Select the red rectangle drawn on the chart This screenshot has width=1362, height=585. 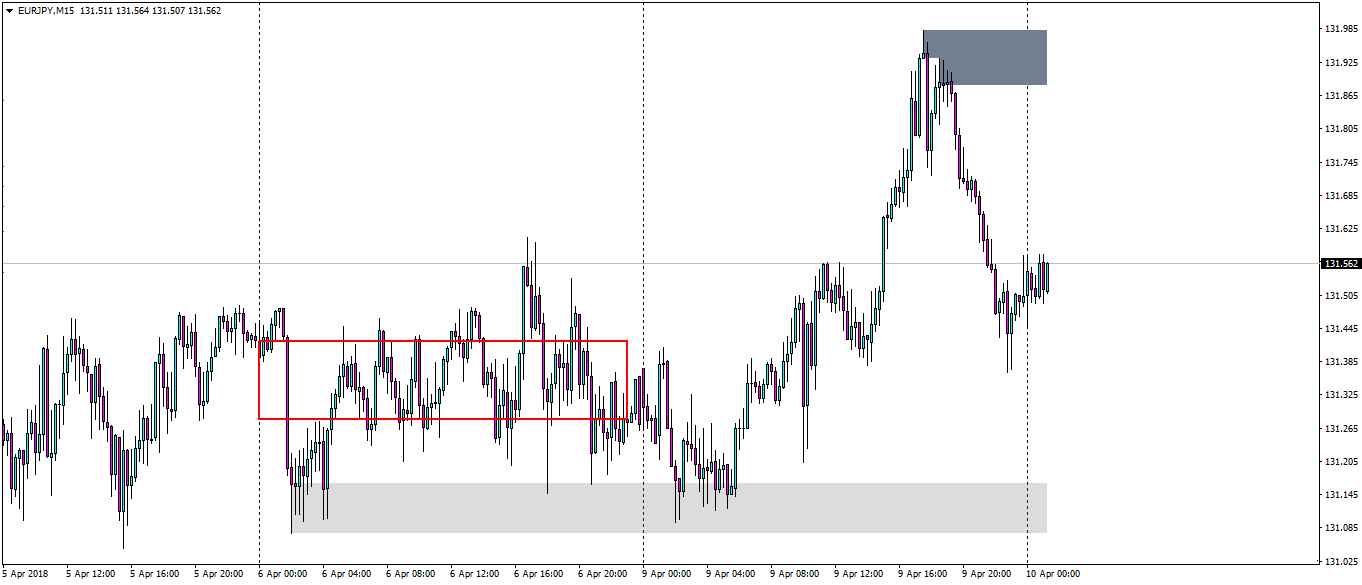[442, 341]
